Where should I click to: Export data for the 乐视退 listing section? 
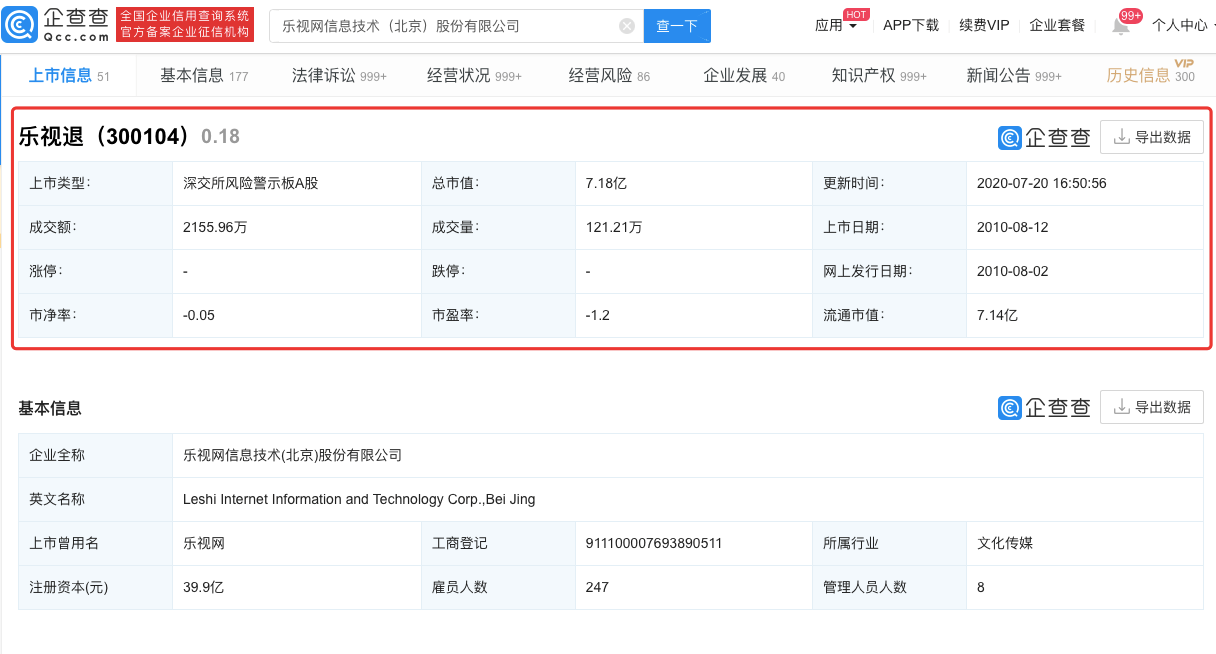(x=1152, y=137)
